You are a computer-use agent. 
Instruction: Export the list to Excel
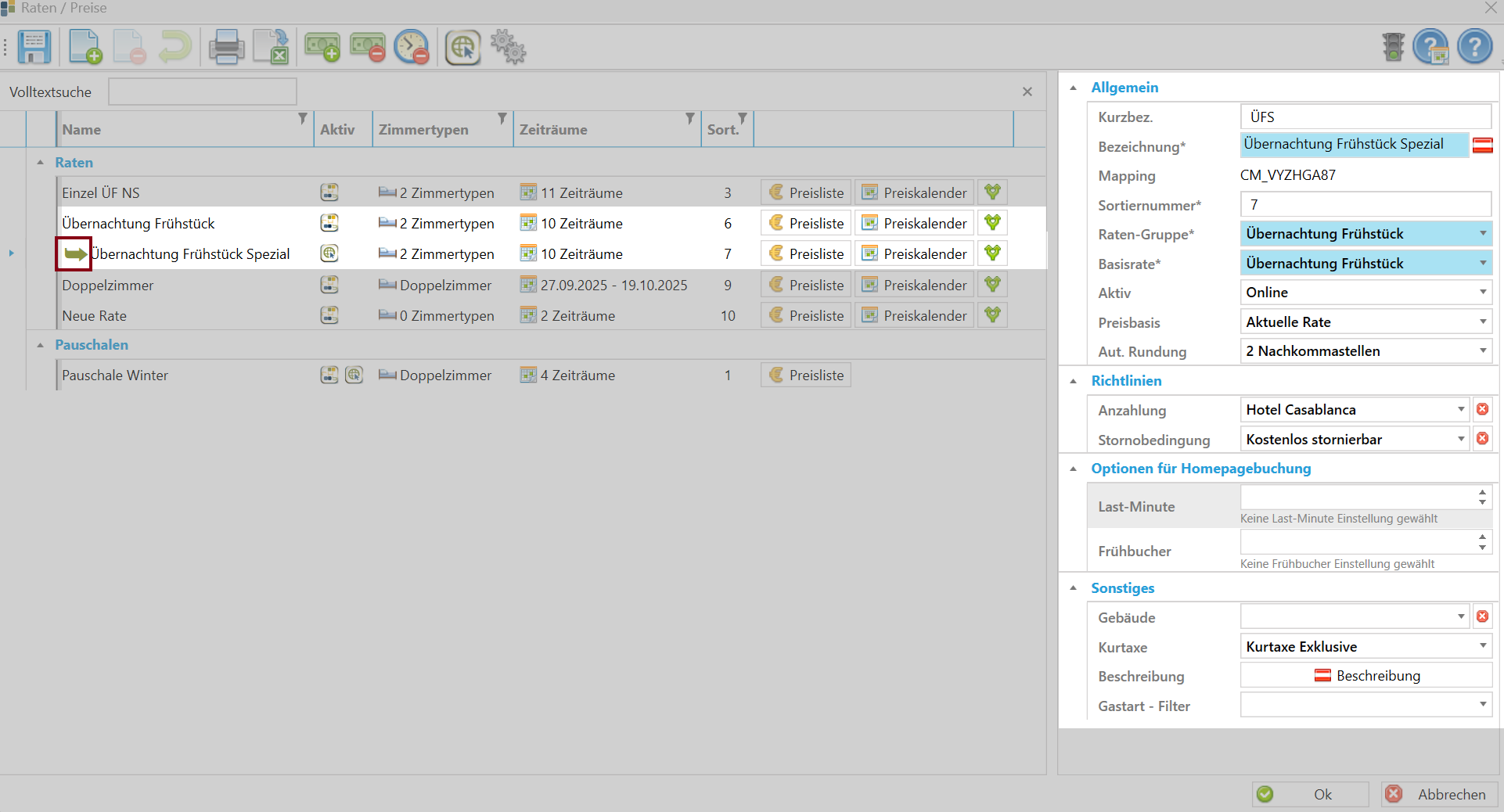[x=272, y=47]
